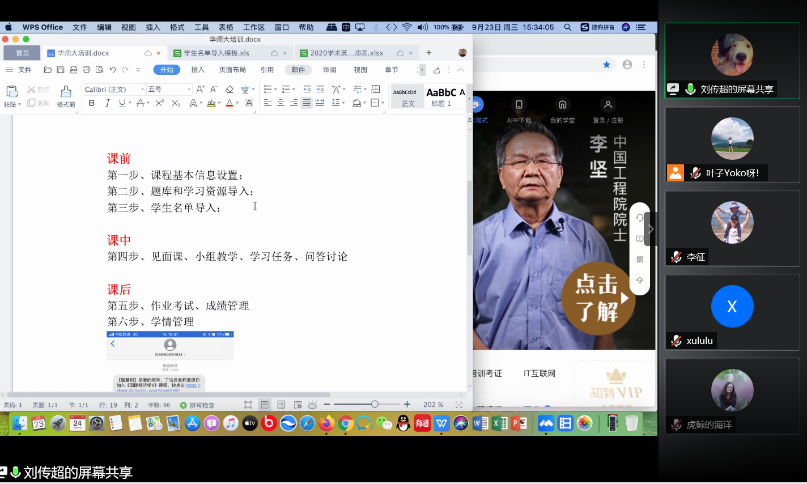This screenshot has width=807, height=484.
Task: Click the undo arrow in quick toolbar
Action: click(112, 70)
